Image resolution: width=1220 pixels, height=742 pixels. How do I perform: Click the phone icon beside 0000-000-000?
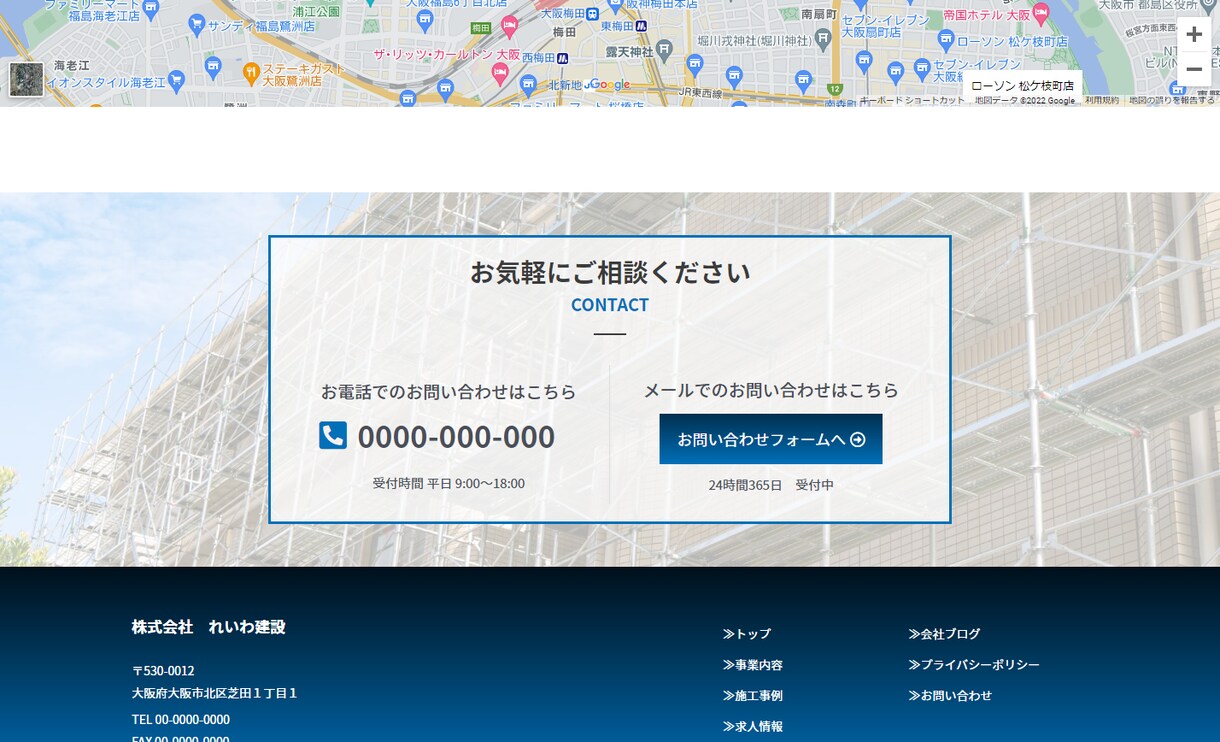333,435
